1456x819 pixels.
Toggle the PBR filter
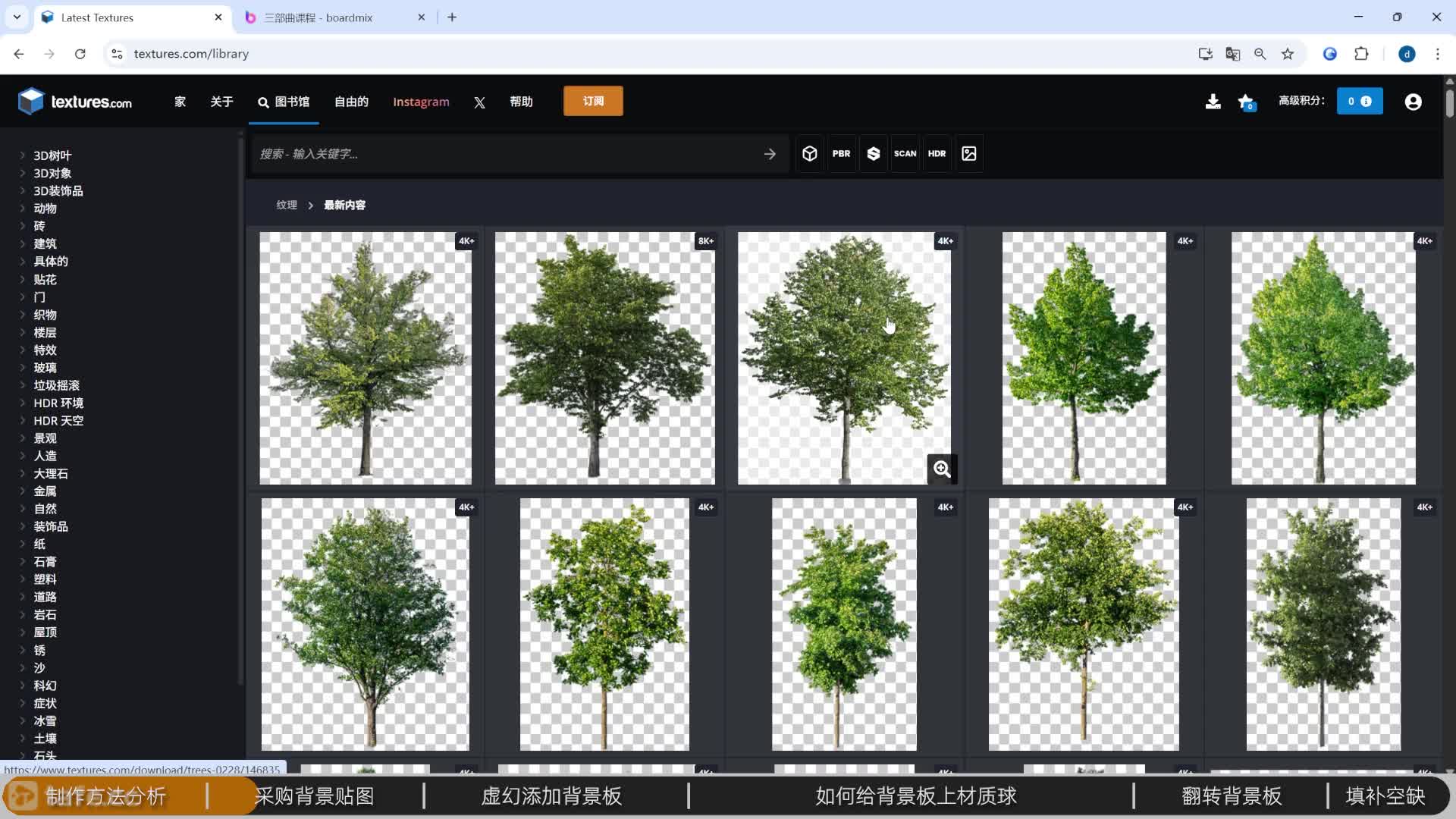pyautogui.click(x=841, y=154)
